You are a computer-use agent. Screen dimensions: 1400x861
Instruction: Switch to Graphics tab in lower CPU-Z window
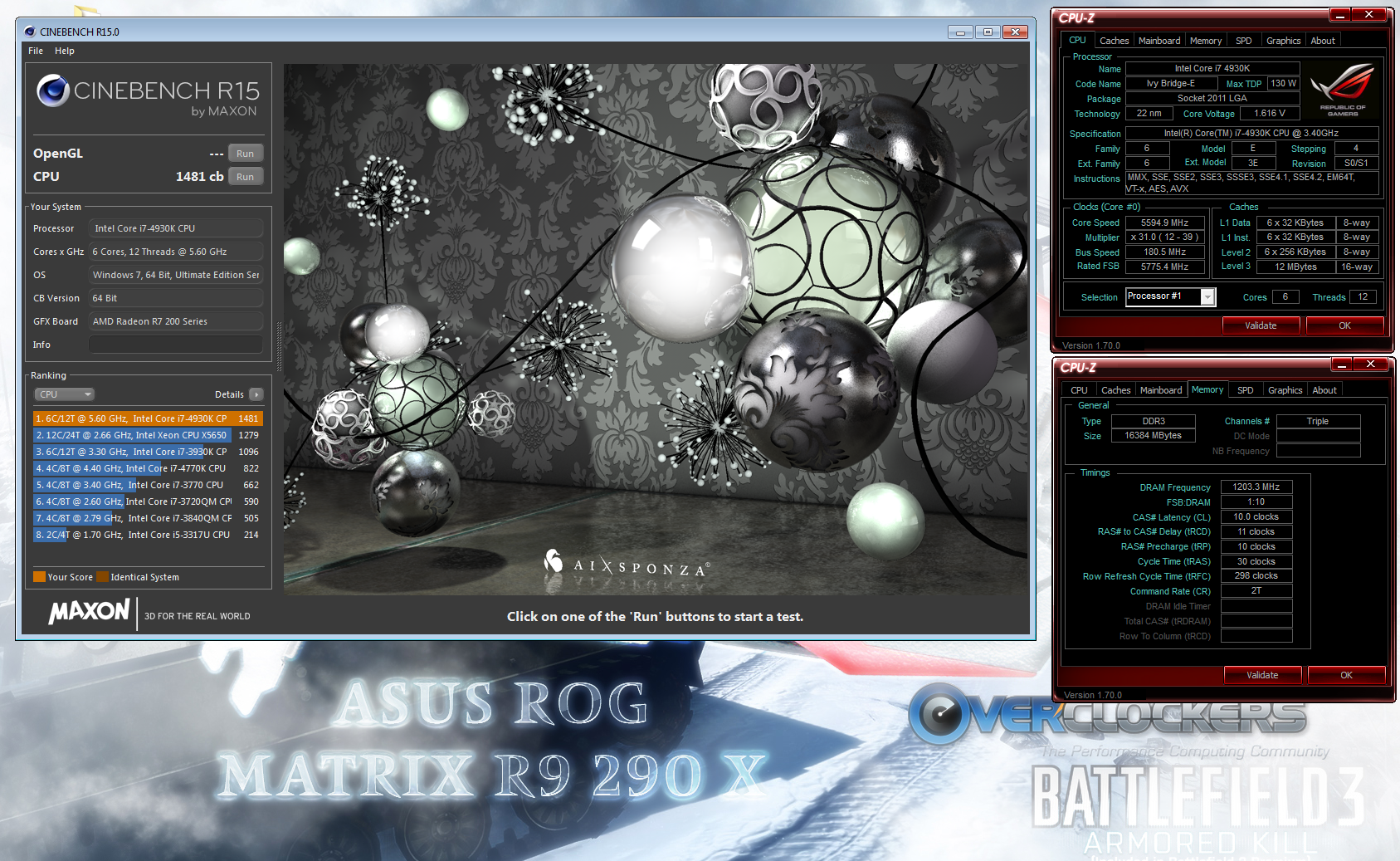click(1285, 390)
